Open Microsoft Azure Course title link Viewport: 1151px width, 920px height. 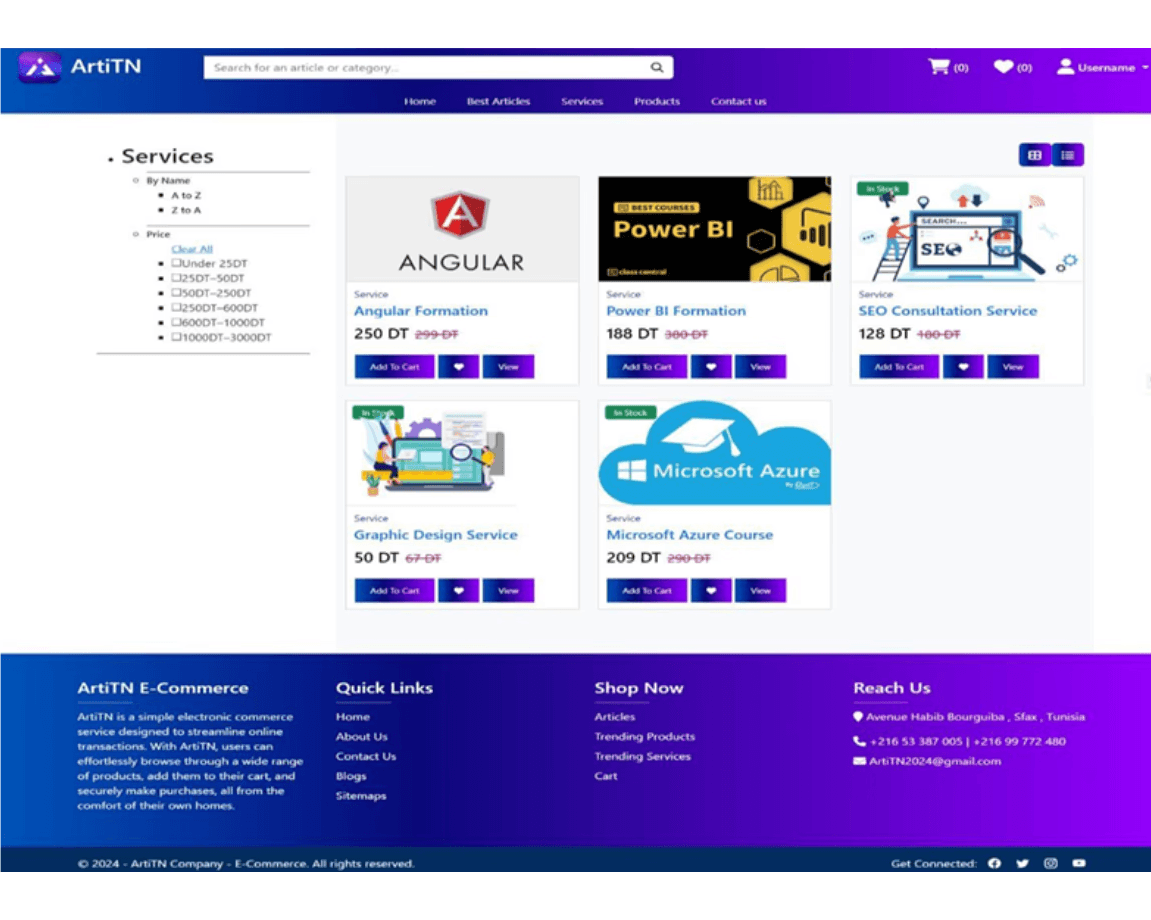click(689, 535)
